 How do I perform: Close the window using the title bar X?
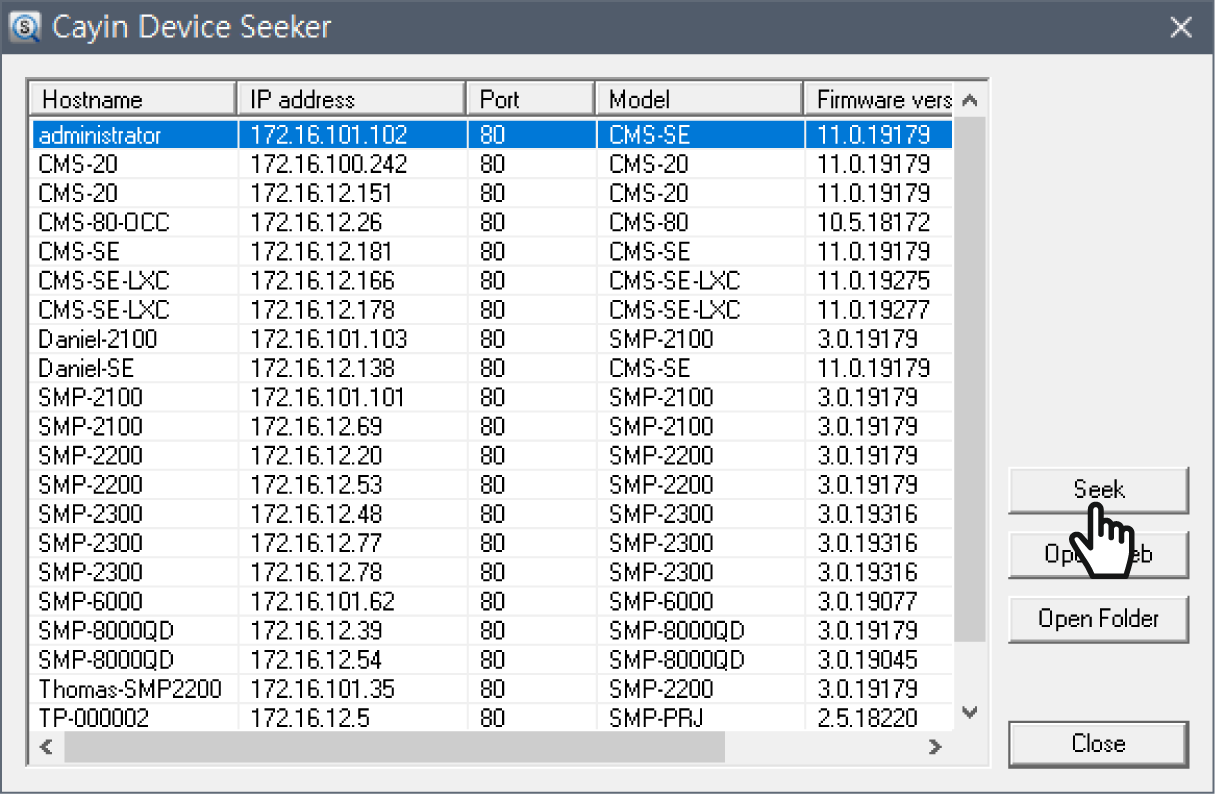1181,27
